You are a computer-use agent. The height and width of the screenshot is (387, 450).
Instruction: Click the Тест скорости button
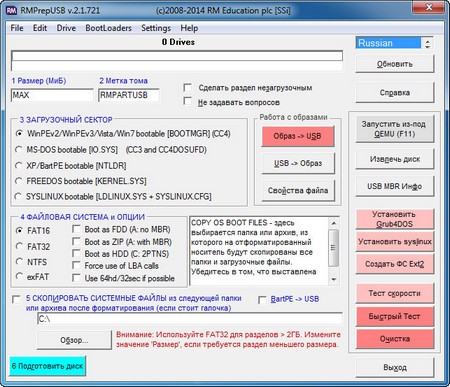click(395, 293)
